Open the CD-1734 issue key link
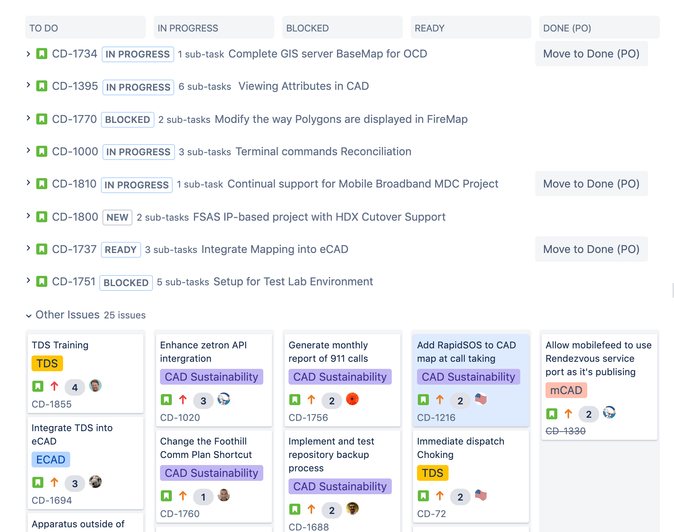The height and width of the screenshot is (532, 674). 74,54
